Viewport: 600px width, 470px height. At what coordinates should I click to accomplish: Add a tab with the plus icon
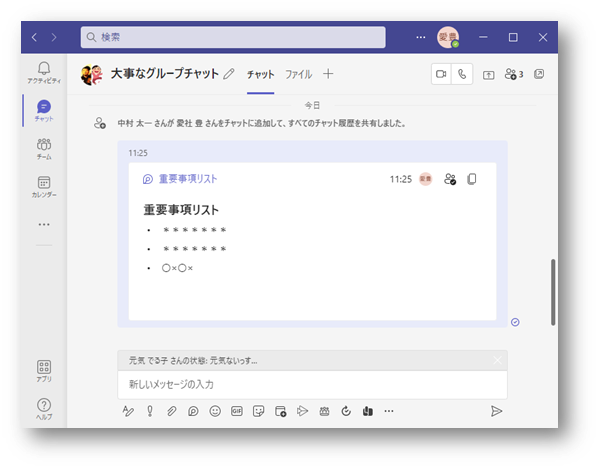pos(328,74)
